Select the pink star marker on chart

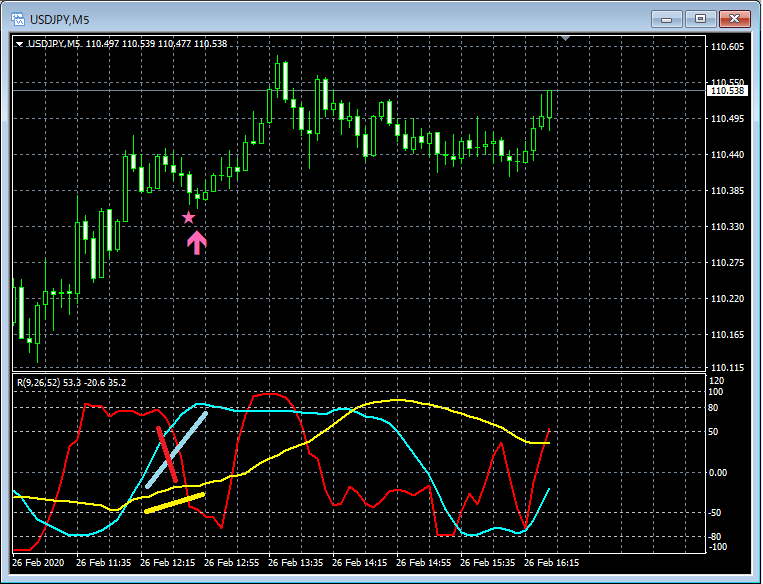click(x=189, y=218)
